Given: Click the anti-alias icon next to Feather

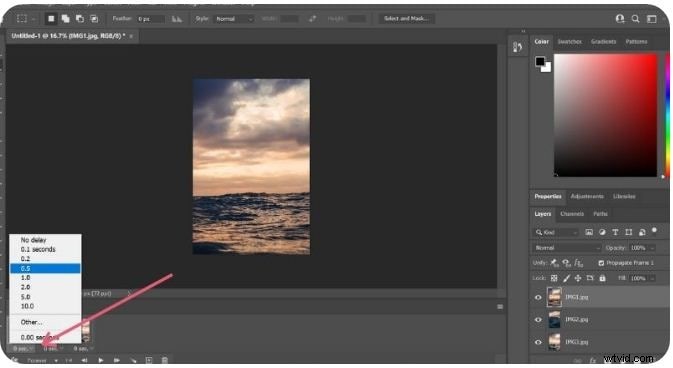Looking at the screenshot, I should coord(177,19).
